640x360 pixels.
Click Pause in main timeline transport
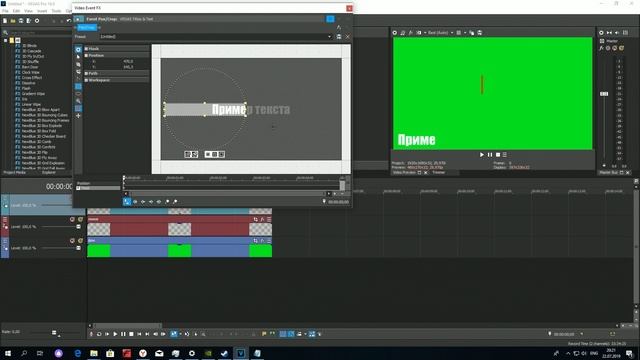point(123,334)
